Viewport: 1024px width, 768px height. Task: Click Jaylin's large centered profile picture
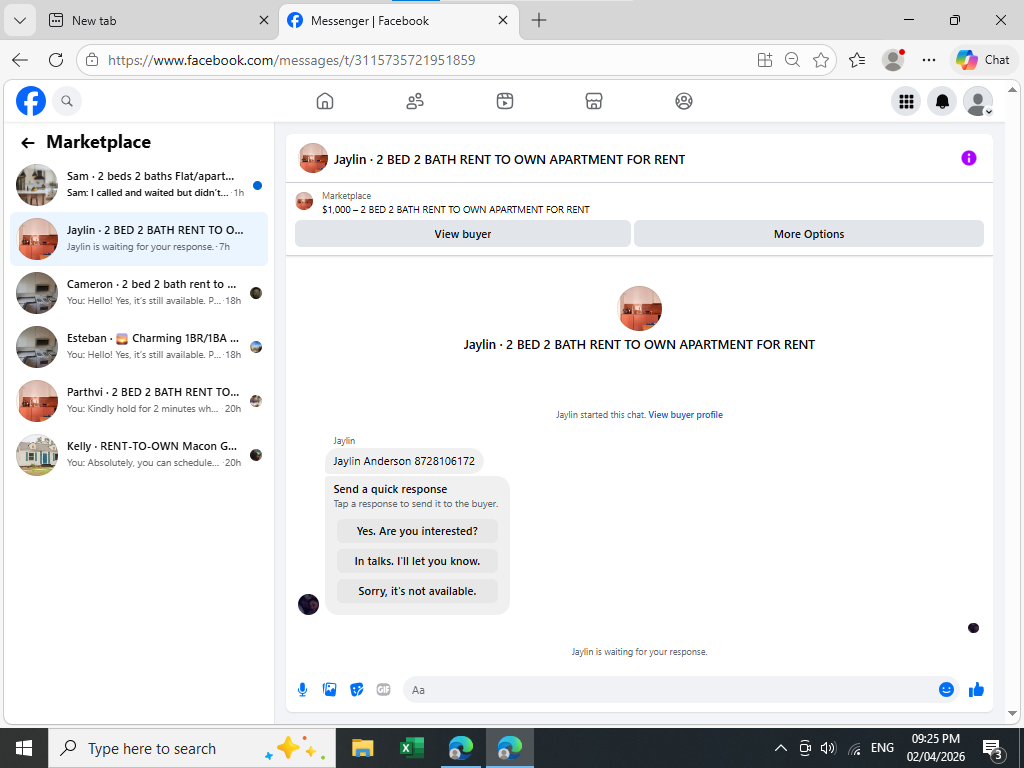point(639,308)
